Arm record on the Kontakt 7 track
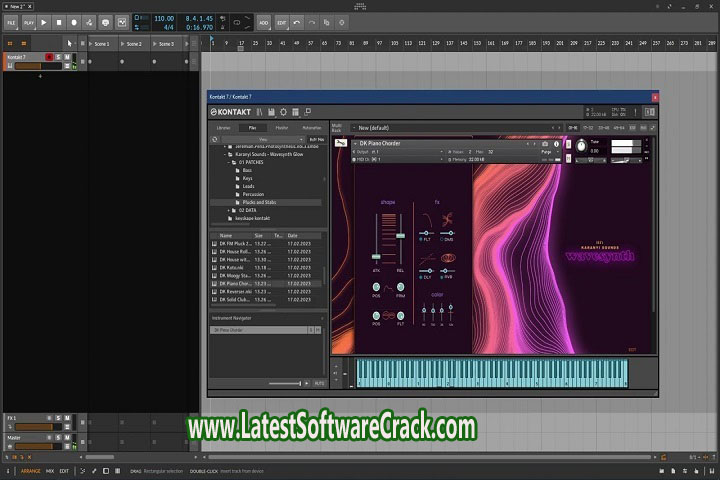The image size is (720, 480). (x=48, y=57)
